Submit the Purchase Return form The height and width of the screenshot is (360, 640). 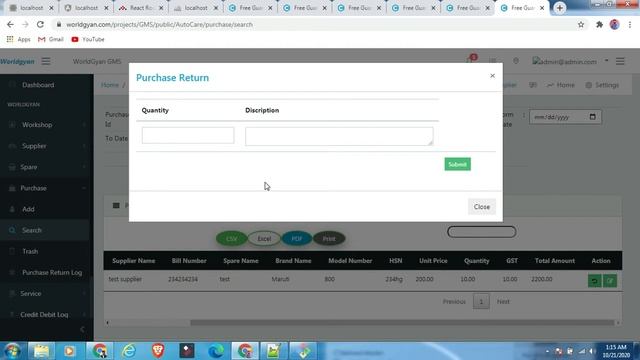pyautogui.click(x=457, y=164)
